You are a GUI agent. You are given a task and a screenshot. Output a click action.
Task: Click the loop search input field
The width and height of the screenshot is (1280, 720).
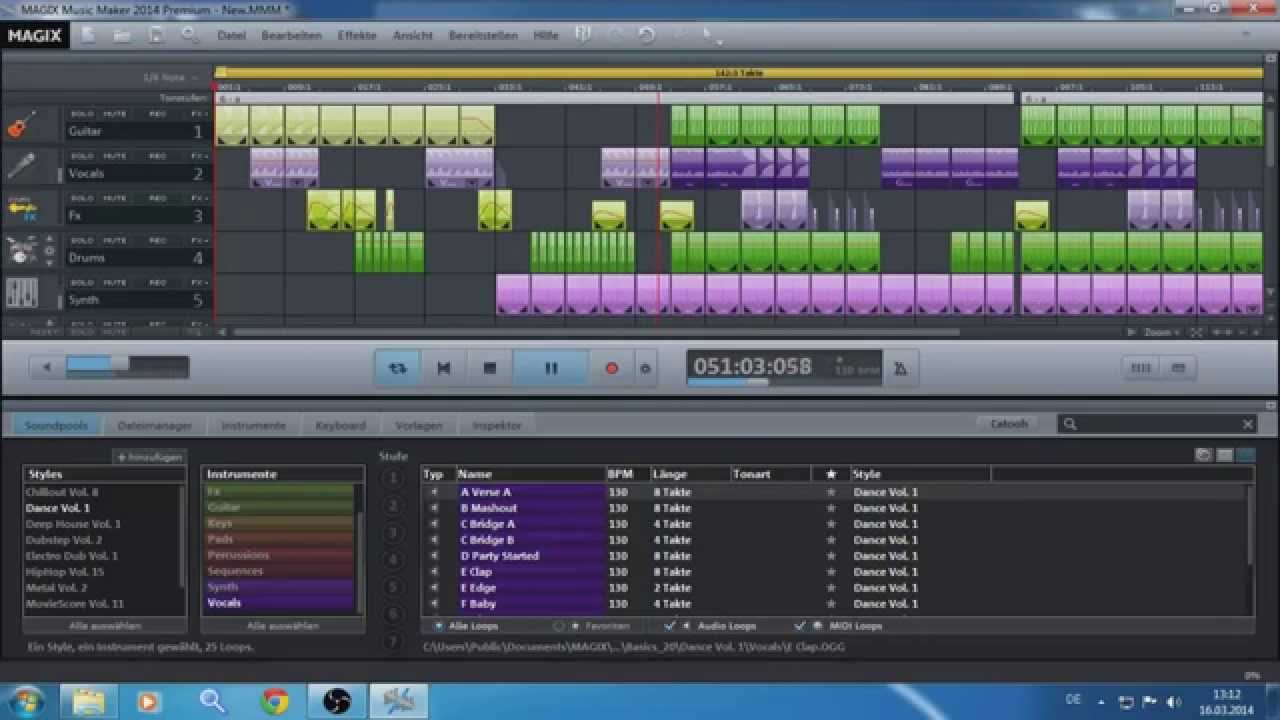click(1156, 424)
